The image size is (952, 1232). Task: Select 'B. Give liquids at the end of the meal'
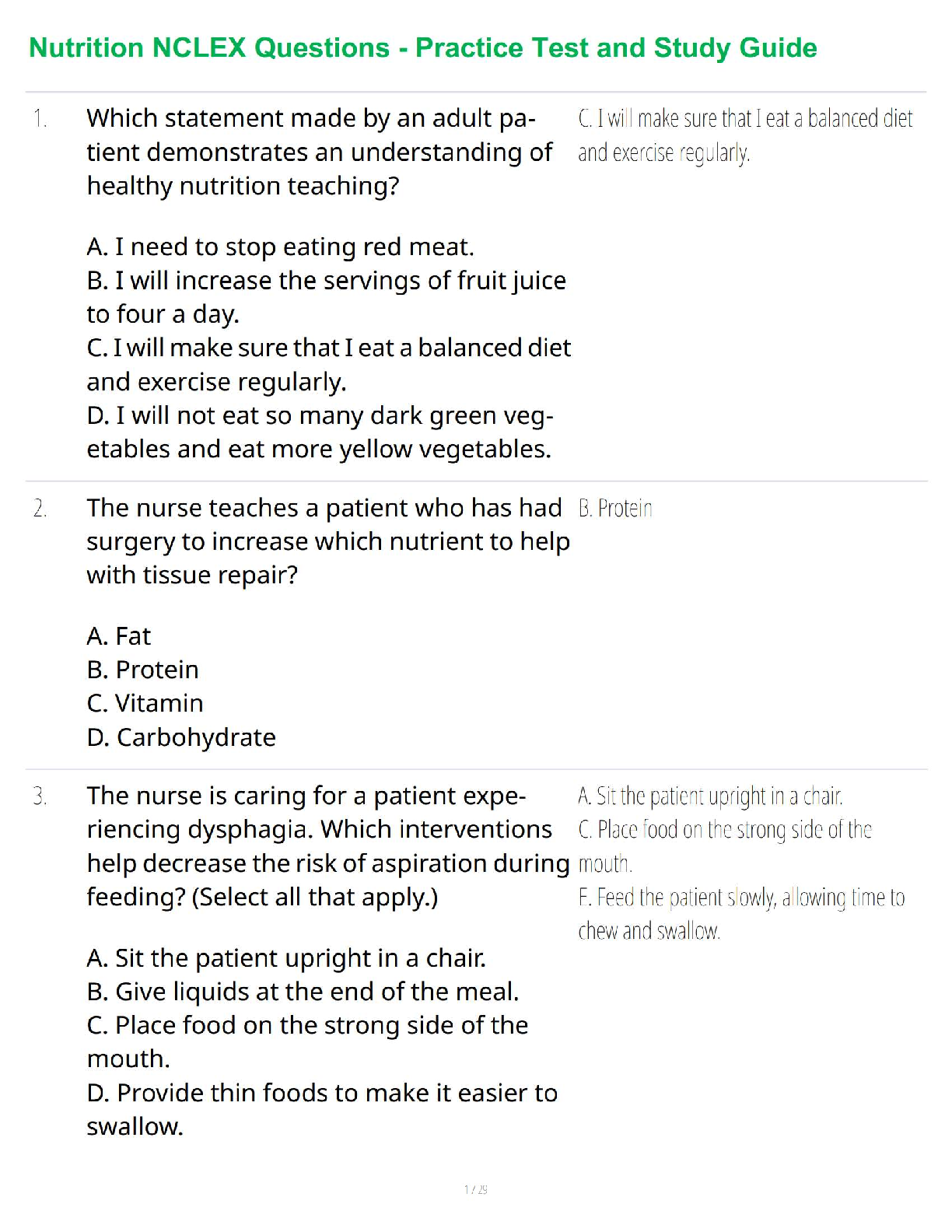coord(303,992)
